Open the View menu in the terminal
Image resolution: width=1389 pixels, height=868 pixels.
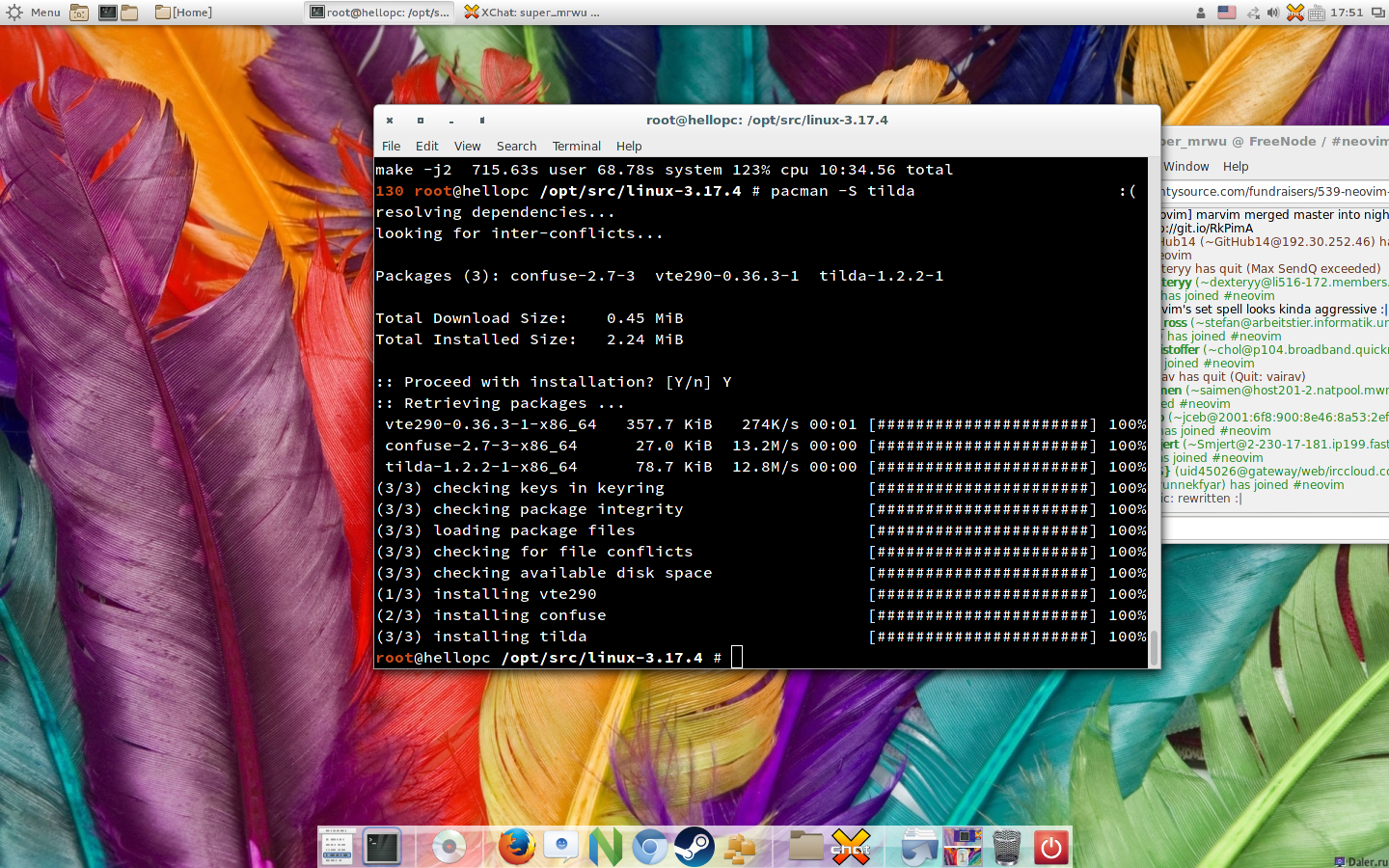[467, 147]
